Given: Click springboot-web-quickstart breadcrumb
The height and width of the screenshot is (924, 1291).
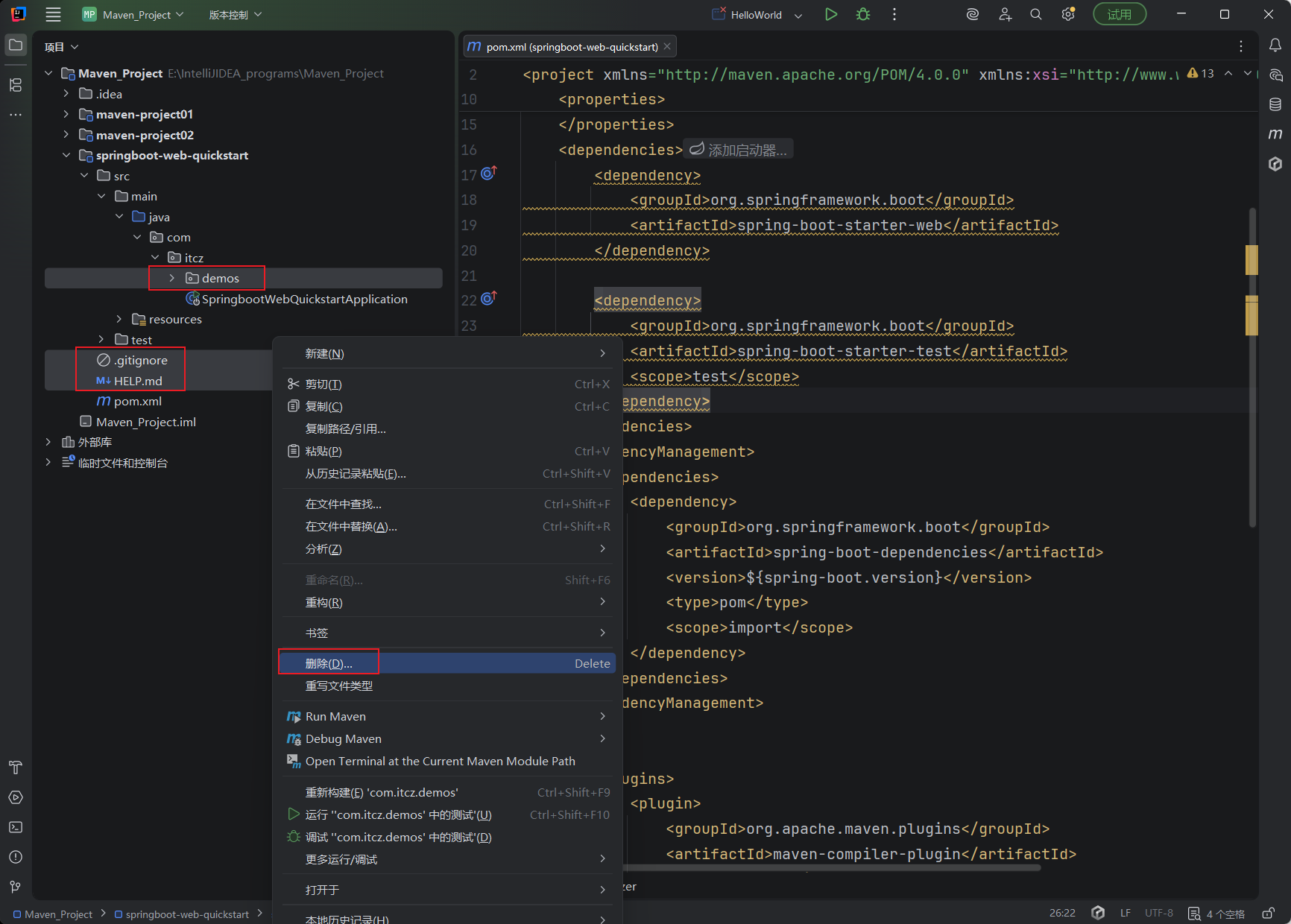Looking at the screenshot, I should [182, 914].
